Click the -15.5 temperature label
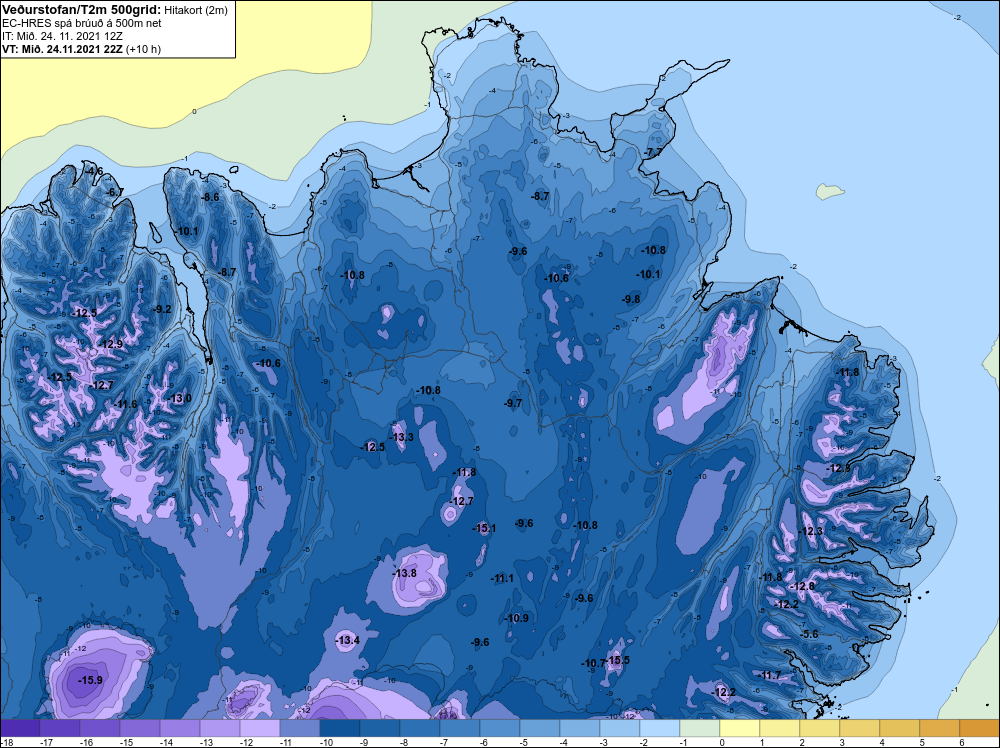 pyautogui.click(x=617, y=660)
